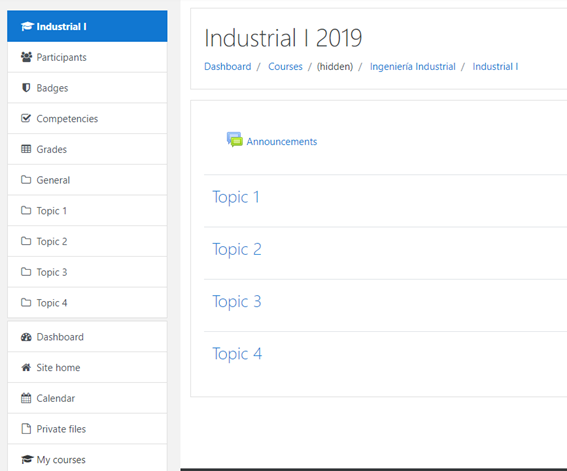Screen dimensions: 567x471
Task: Click the Dashboard gauge icon in sidebar
Action: [26, 337]
